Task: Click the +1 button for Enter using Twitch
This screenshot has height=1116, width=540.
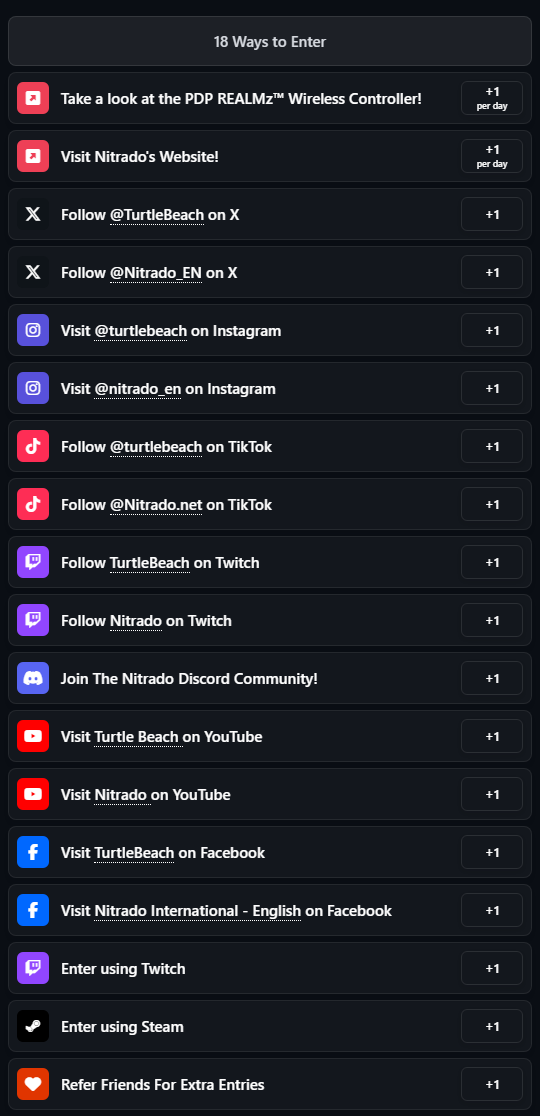Action: click(x=492, y=969)
